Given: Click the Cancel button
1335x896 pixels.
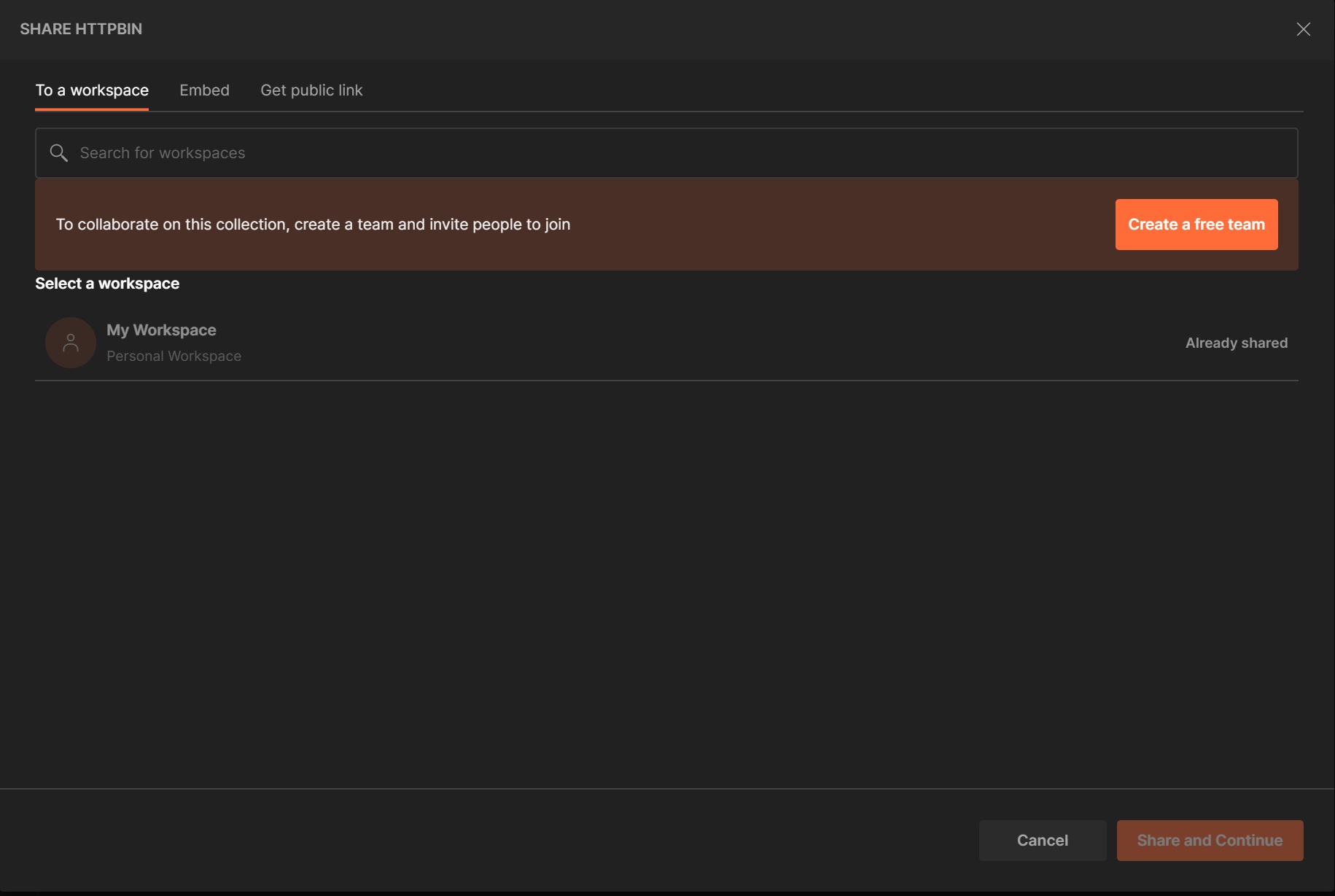Looking at the screenshot, I should pyautogui.click(x=1042, y=841).
